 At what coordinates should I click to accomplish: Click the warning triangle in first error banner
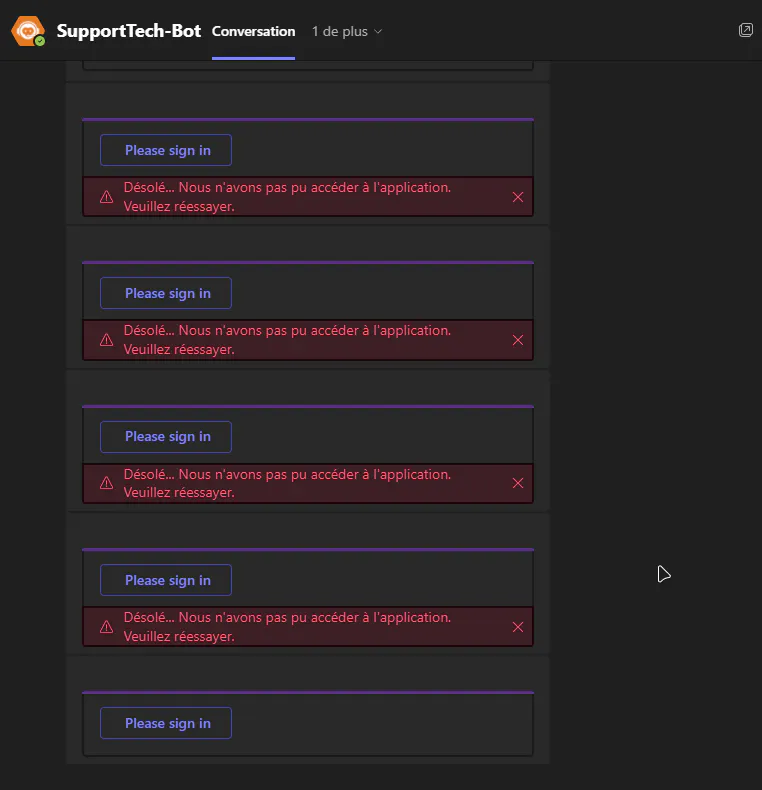coord(106,197)
